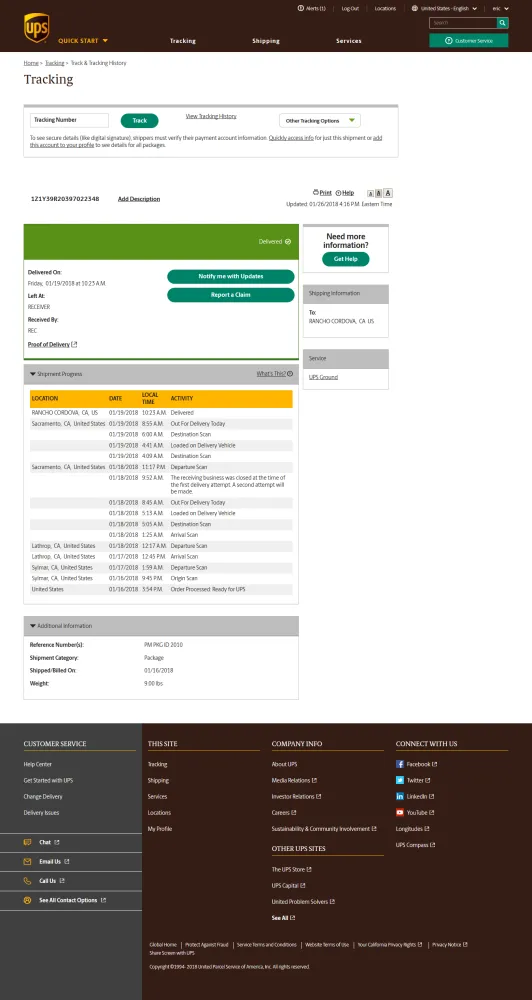This screenshot has width=532, height=1000.
Task: Click Add Description link
Action: tap(139, 199)
